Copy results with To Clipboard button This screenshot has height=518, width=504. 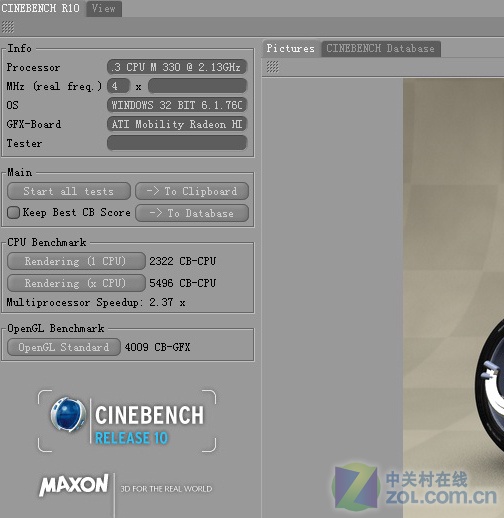click(x=192, y=191)
